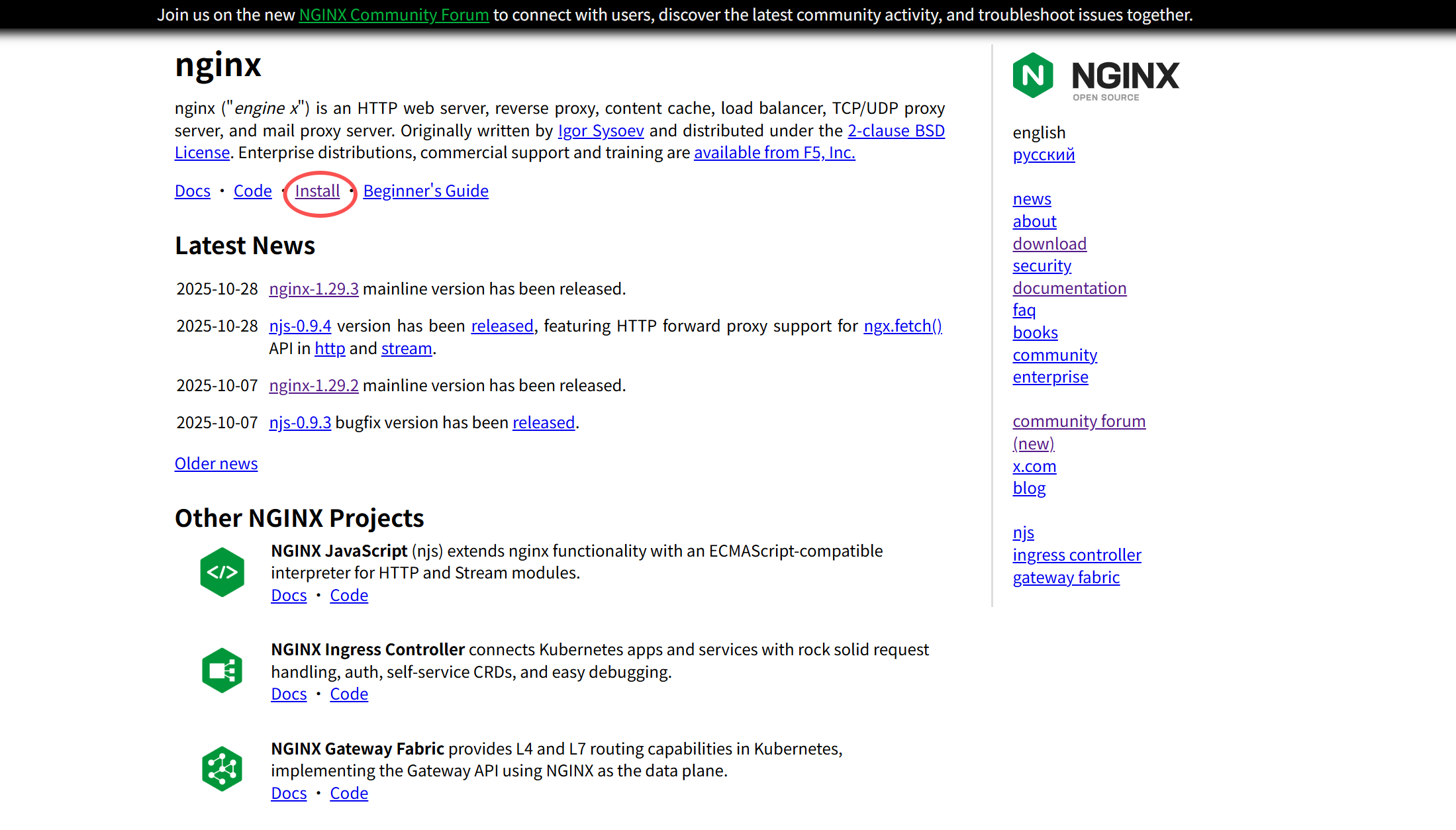Click the Ingress Controller hexagon icon
Screen dimensions: 1456x830
tap(222, 670)
